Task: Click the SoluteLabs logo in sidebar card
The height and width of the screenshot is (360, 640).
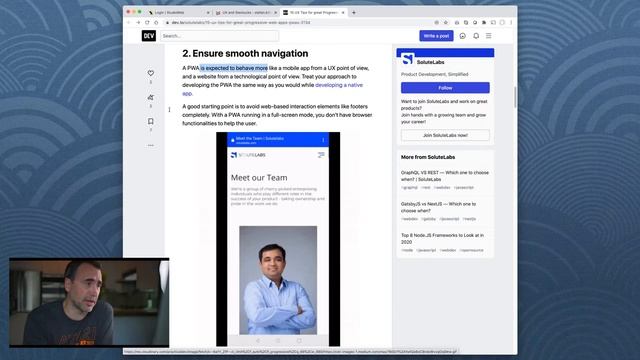Action: point(407,60)
